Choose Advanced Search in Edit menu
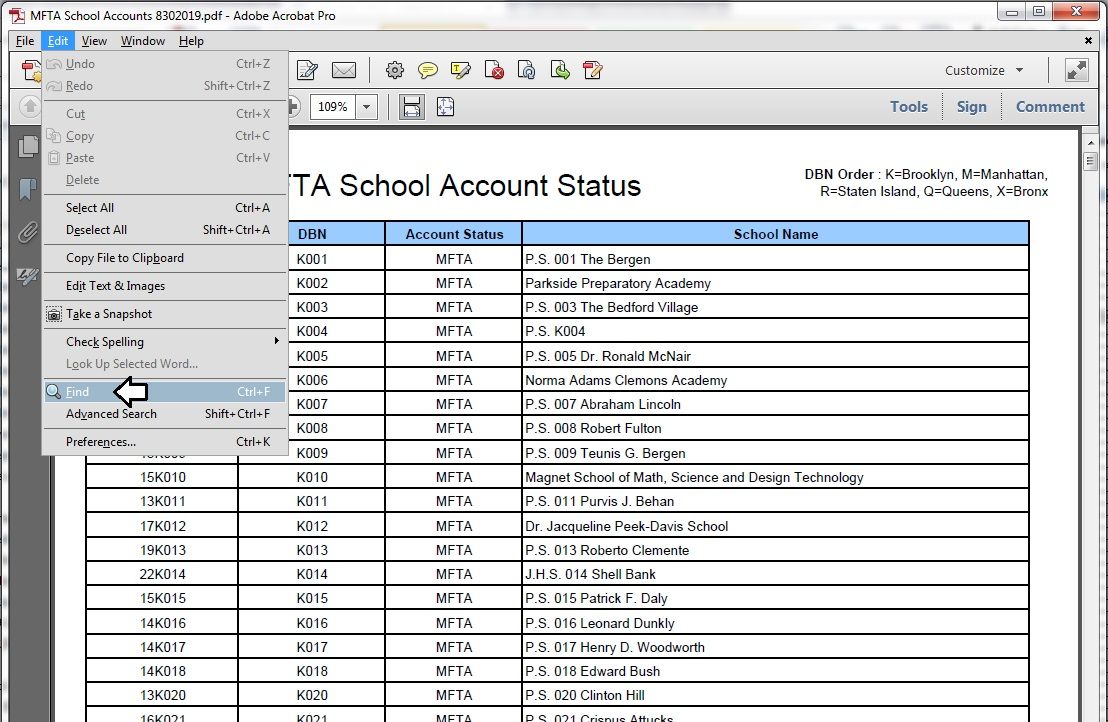Screen dimensions: 1108x722 point(165,414)
